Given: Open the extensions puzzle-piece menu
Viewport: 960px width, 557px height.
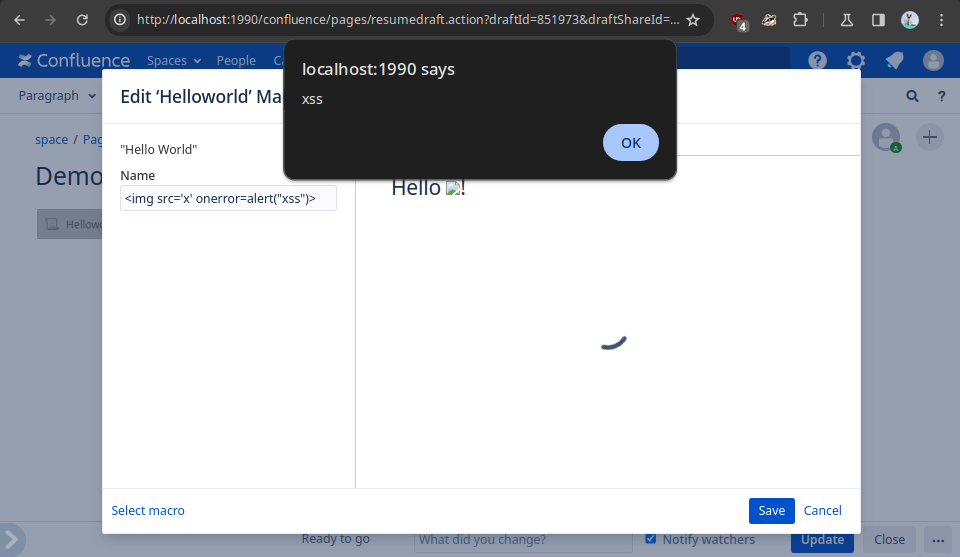Looking at the screenshot, I should coord(800,20).
